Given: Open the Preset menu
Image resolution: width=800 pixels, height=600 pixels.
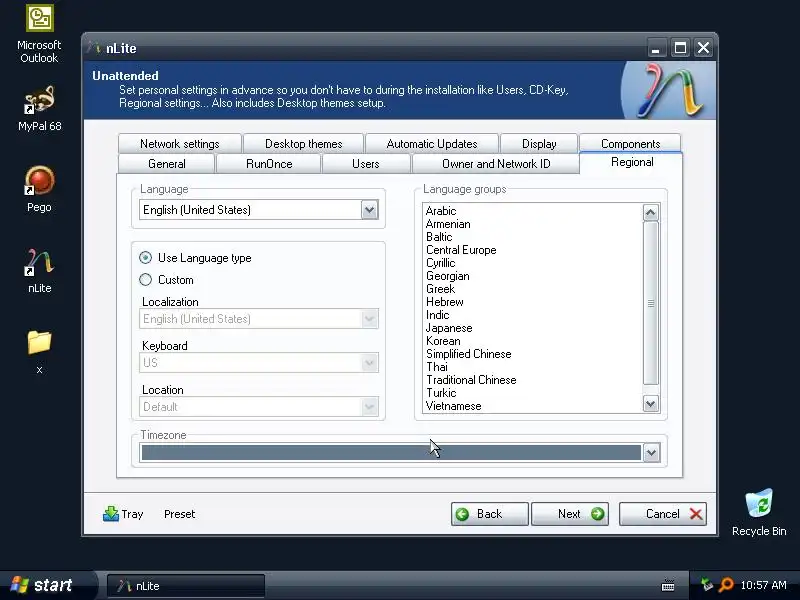Looking at the screenshot, I should pos(180,514).
